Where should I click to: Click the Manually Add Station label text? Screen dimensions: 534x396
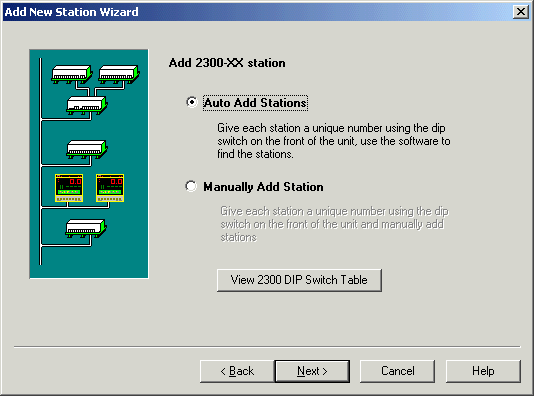coord(263,187)
